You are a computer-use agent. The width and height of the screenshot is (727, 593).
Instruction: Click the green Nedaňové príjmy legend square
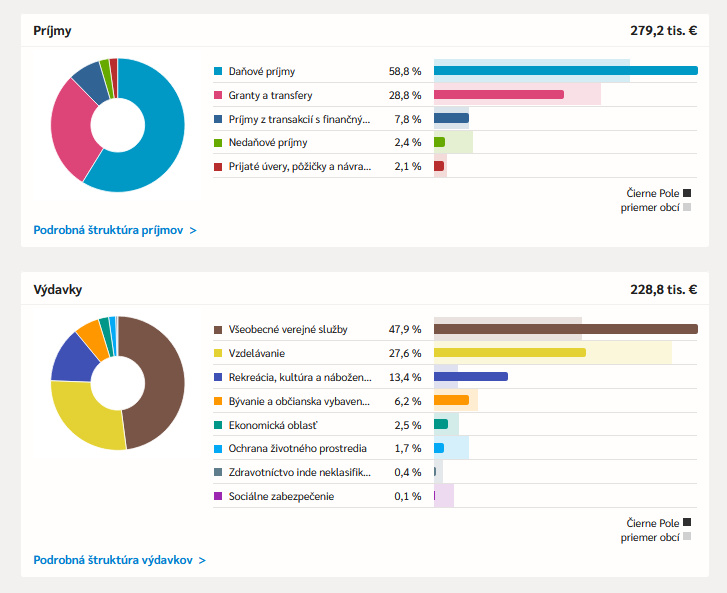(218, 143)
